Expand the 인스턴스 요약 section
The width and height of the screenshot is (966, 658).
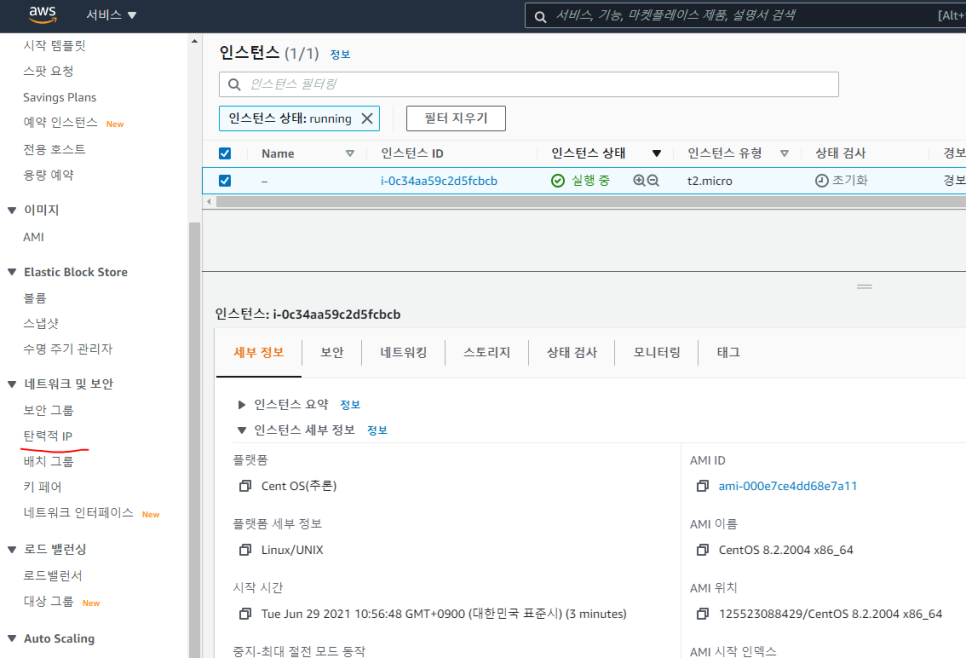[x=242, y=405]
